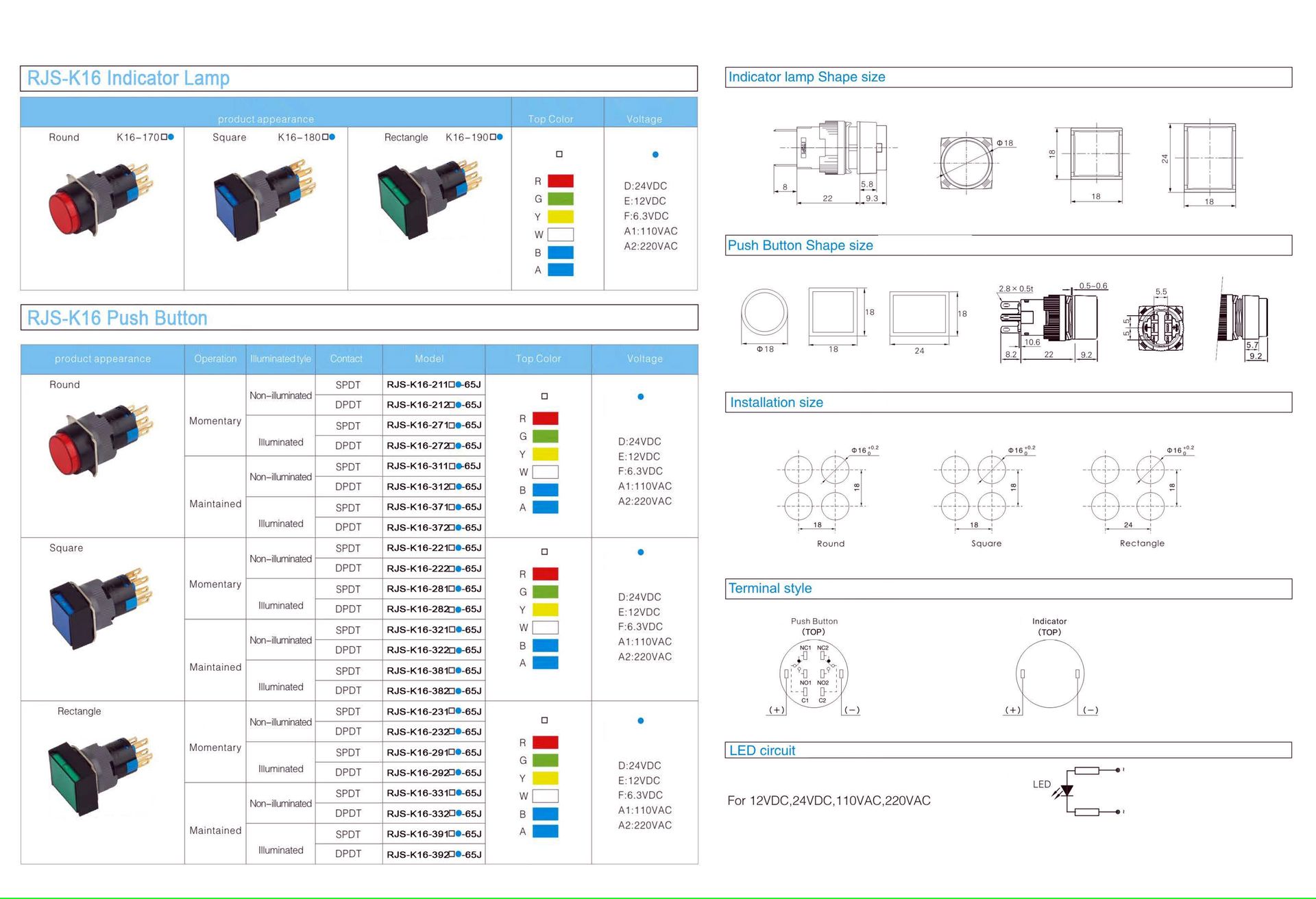Click the Terminal style section header
The width and height of the screenshot is (1316, 899).
(x=770, y=588)
